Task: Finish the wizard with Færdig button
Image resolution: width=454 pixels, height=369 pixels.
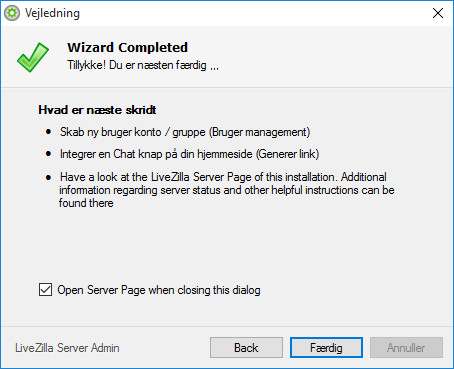Action: point(326,348)
